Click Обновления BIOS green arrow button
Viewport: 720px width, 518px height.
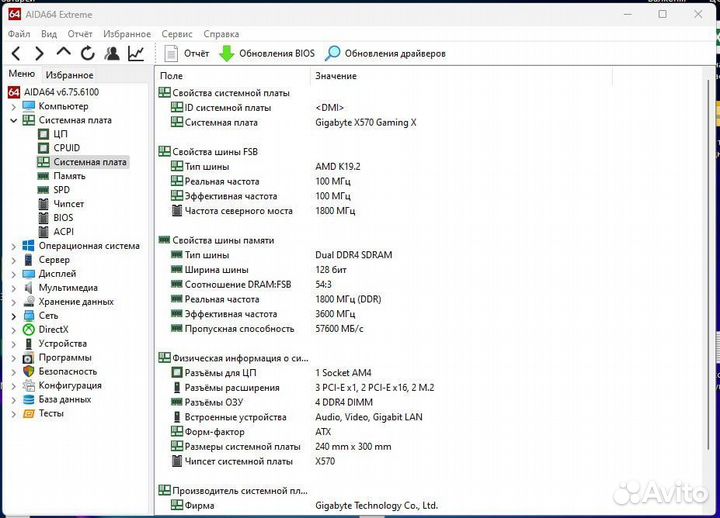coord(267,54)
